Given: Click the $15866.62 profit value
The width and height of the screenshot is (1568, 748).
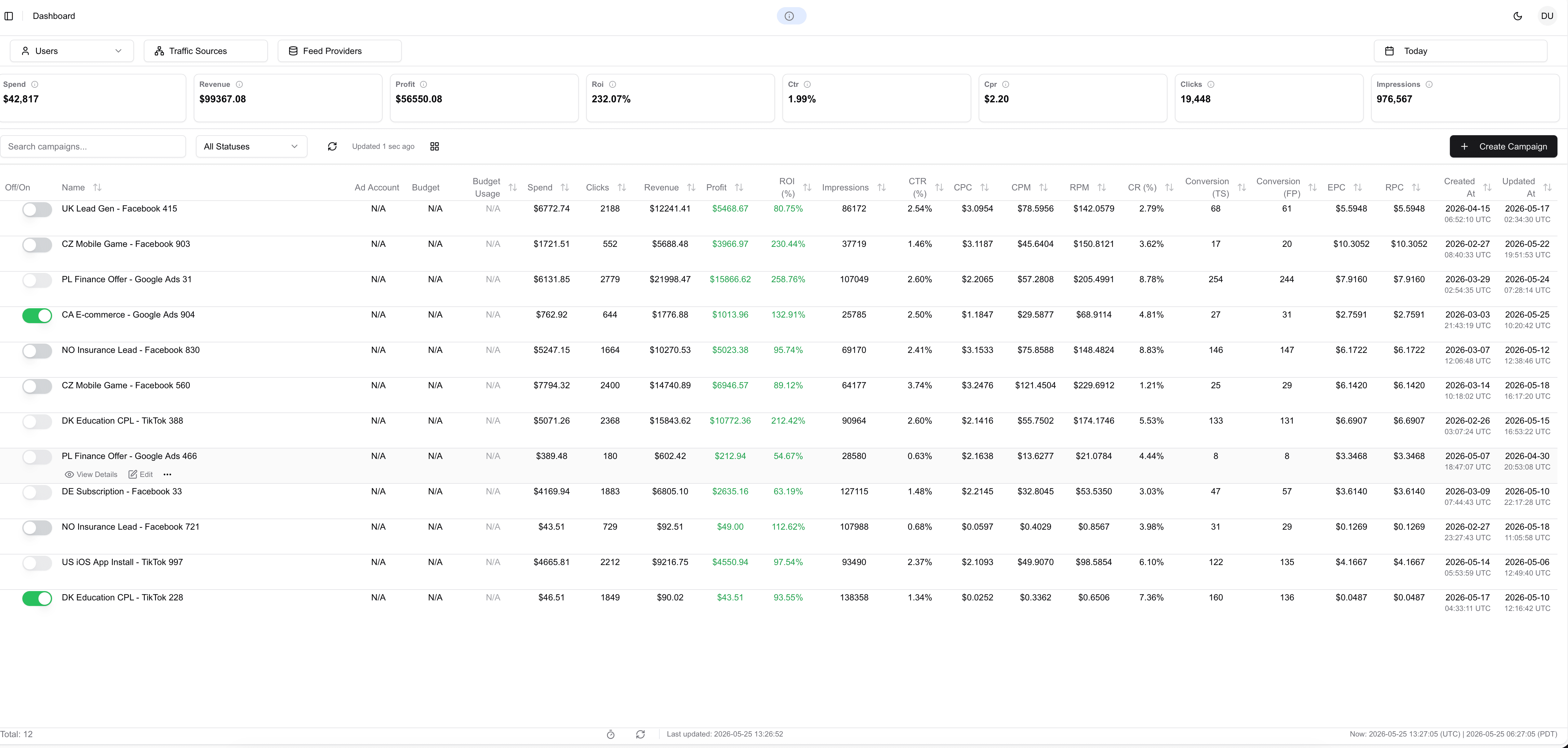Looking at the screenshot, I should pyautogui.click(x=730, y=280).
